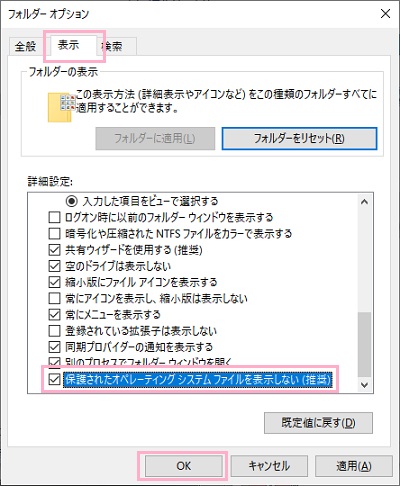The image size is (400, 486).
Task: Click the advanced settings scrollbar thumb
Action: (364, 344)
